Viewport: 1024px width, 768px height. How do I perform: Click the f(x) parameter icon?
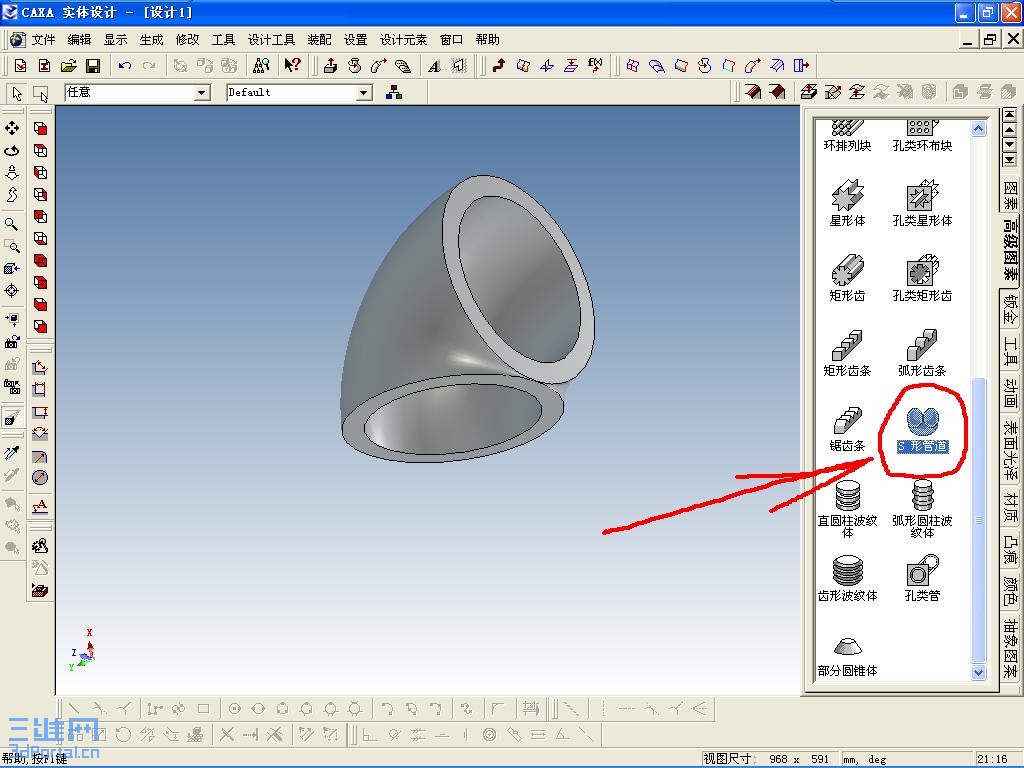[595, 65]
